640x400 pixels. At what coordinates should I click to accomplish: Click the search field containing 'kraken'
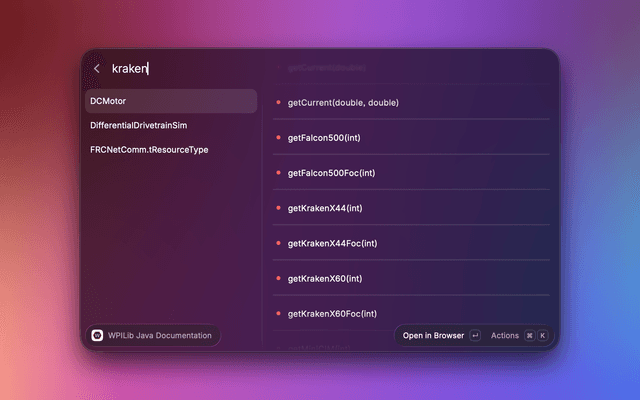click(x=130, y=69)
